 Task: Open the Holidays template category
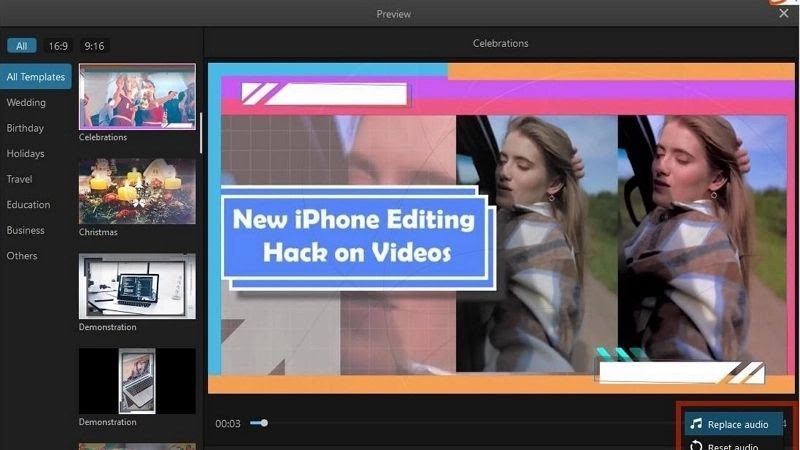(26, 153)
